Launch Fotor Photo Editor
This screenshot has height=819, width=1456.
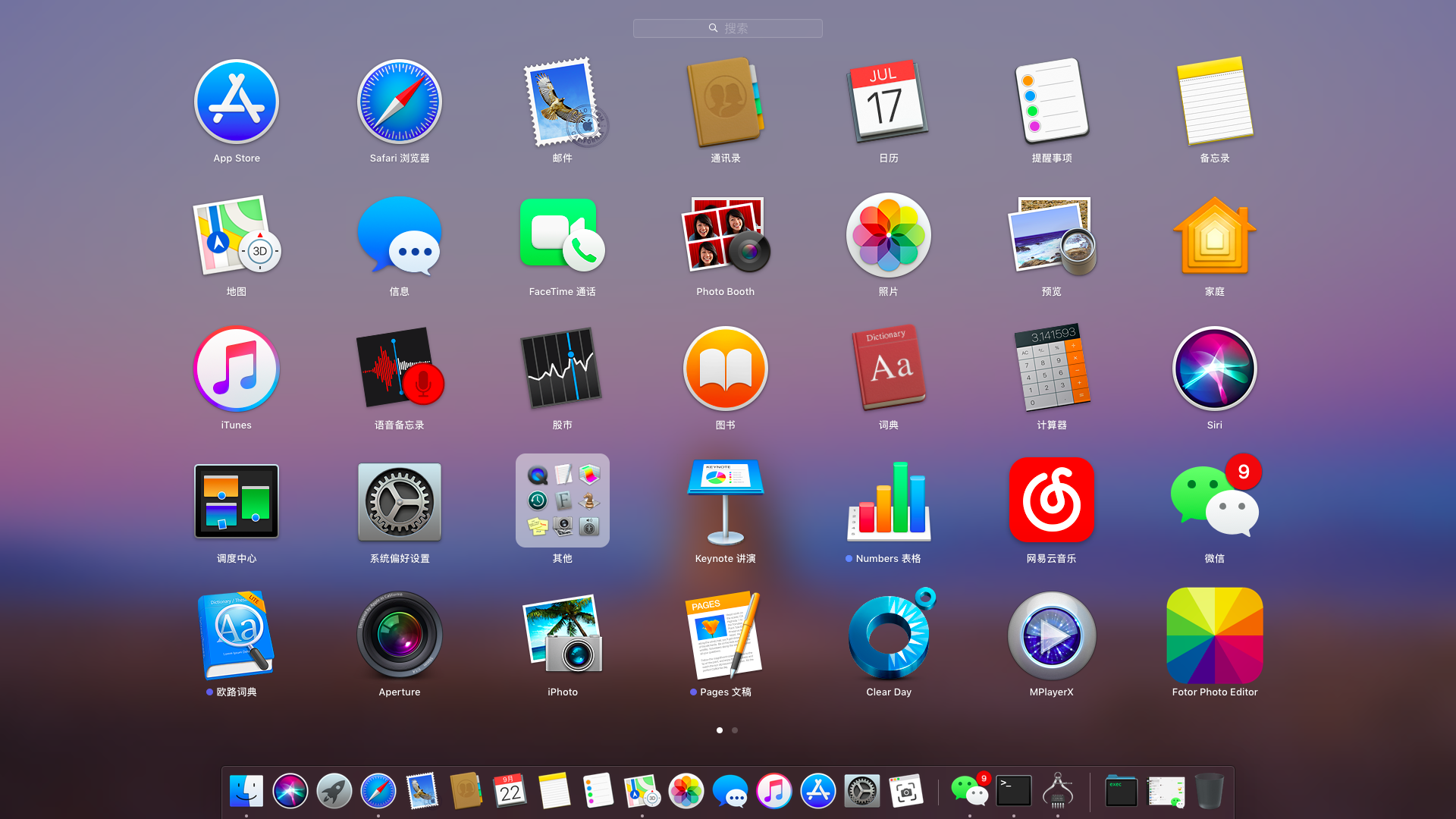tap(1215, 635)
